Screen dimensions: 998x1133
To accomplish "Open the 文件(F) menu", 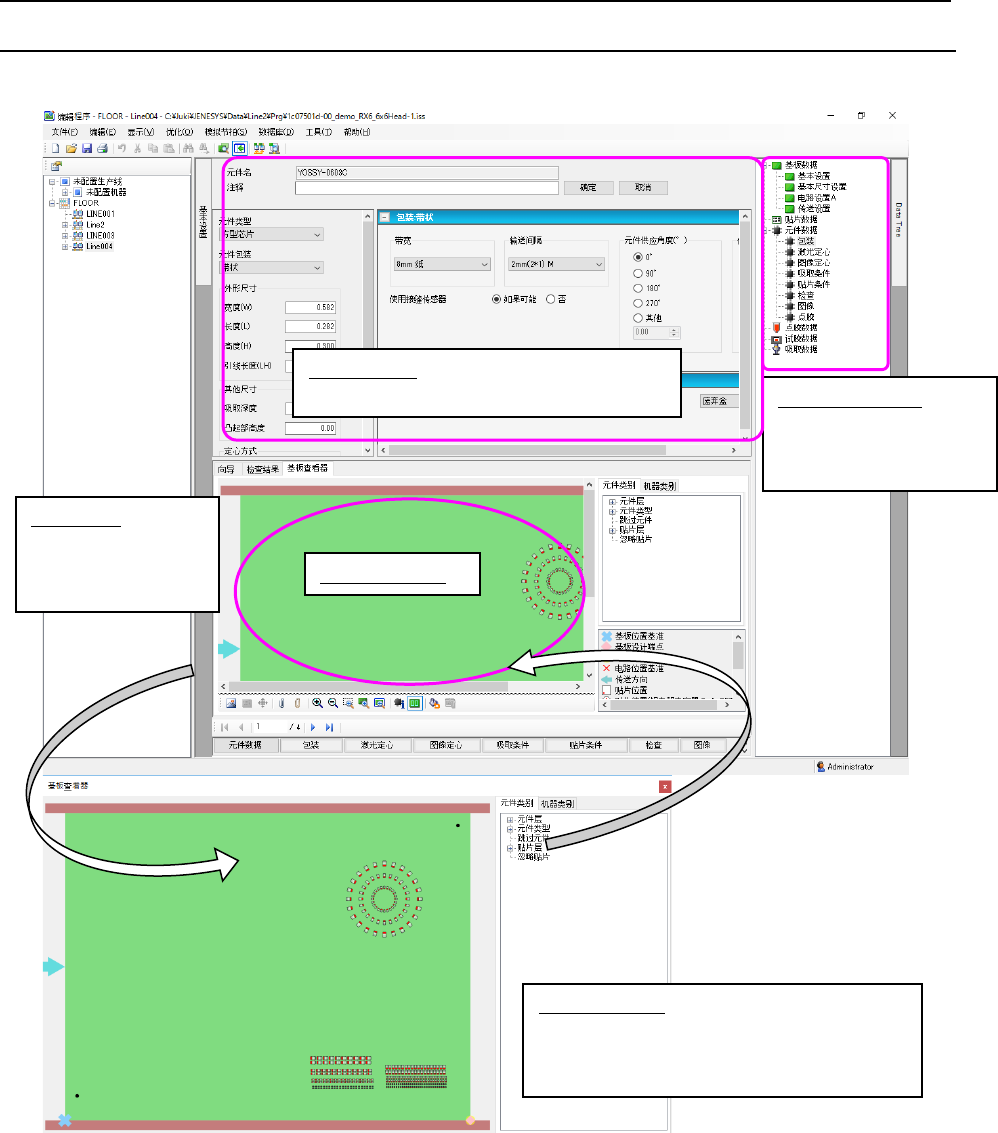I will click(64, 132).
